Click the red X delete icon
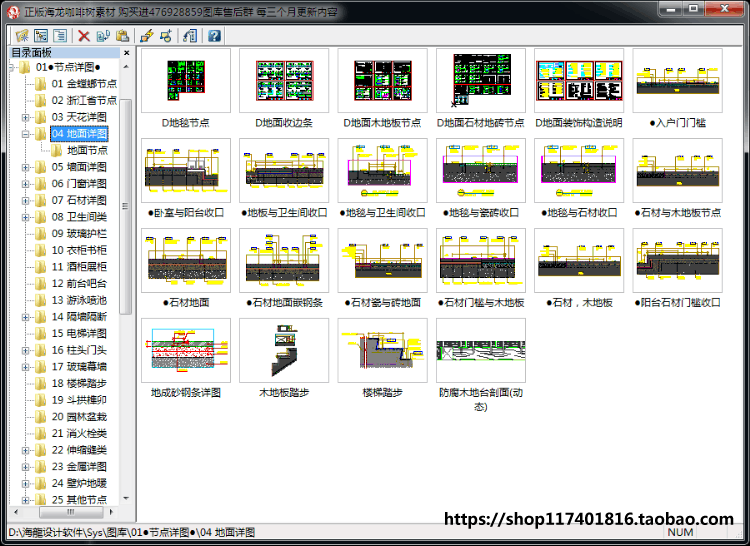Image resolution: width=750 pixels, height=546 pixels. tap(84, 36)
